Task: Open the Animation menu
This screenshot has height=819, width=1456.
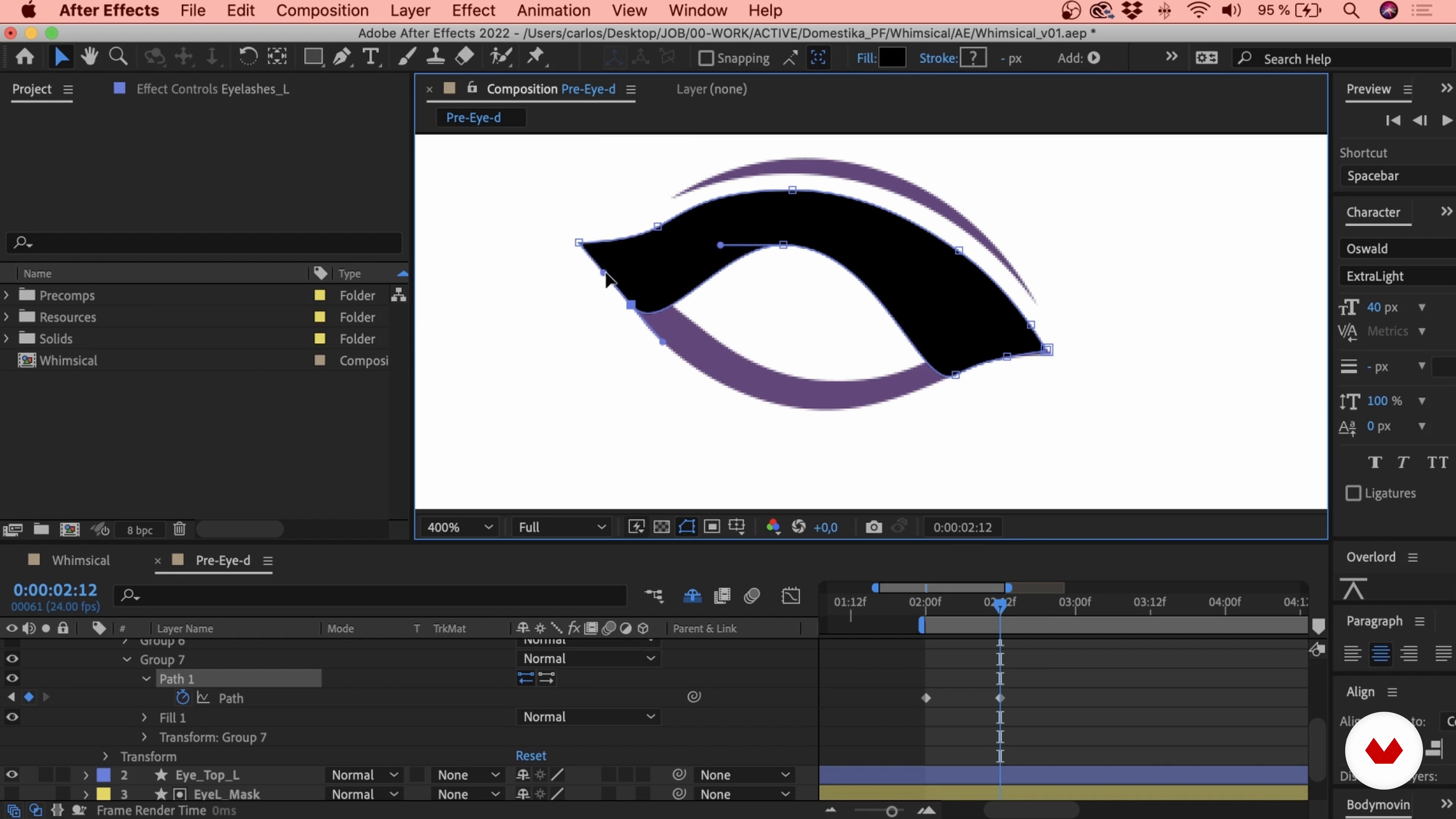Action: point(553,10)
